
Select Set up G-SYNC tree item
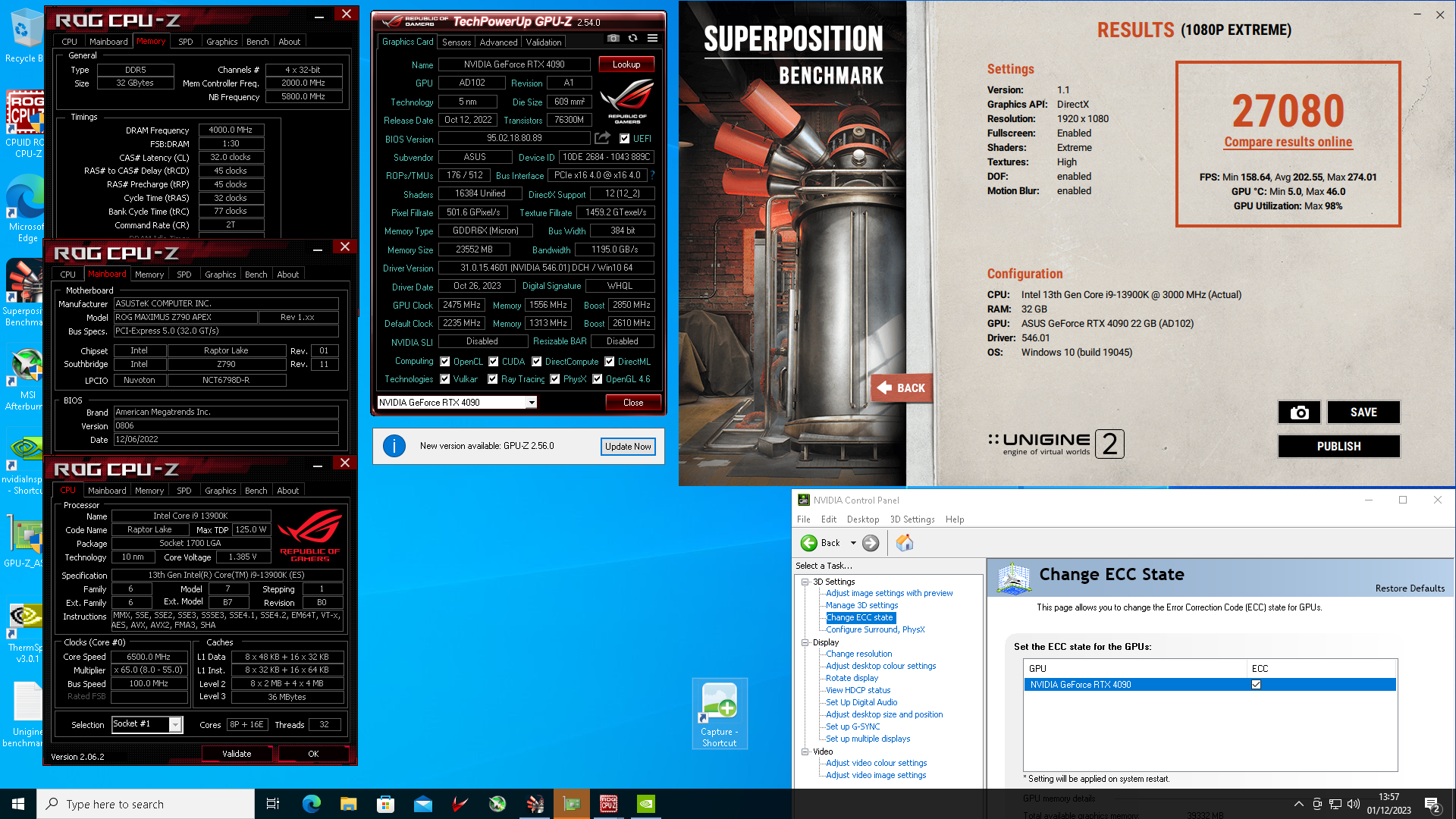pyautogui.click(x=852, y=726)
